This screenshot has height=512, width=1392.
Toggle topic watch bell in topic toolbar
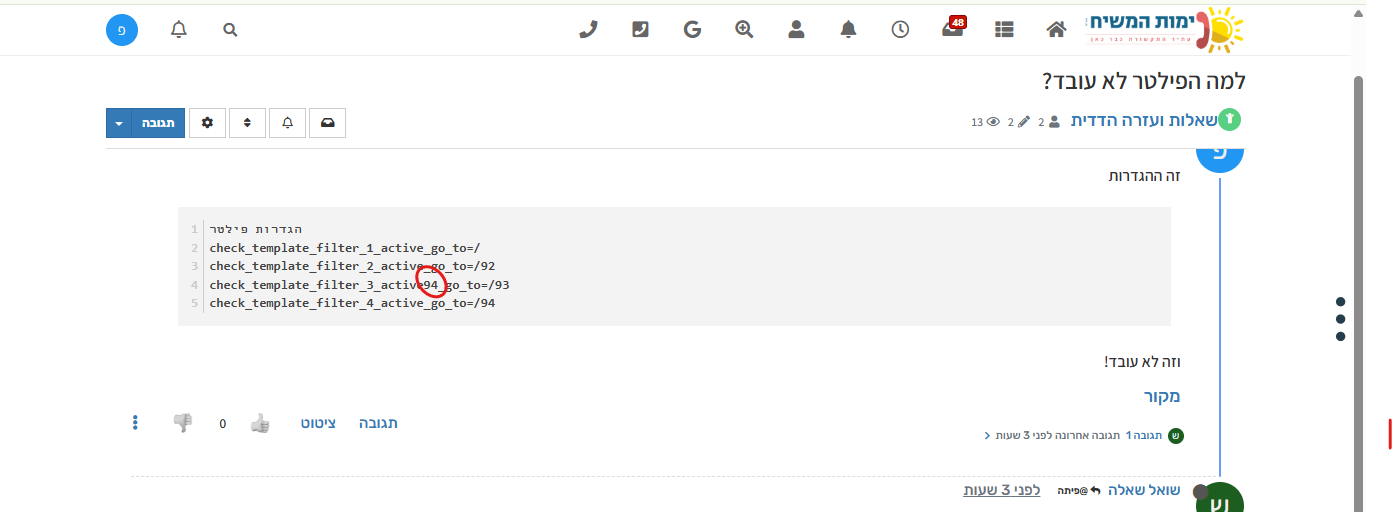coord(287,122)
